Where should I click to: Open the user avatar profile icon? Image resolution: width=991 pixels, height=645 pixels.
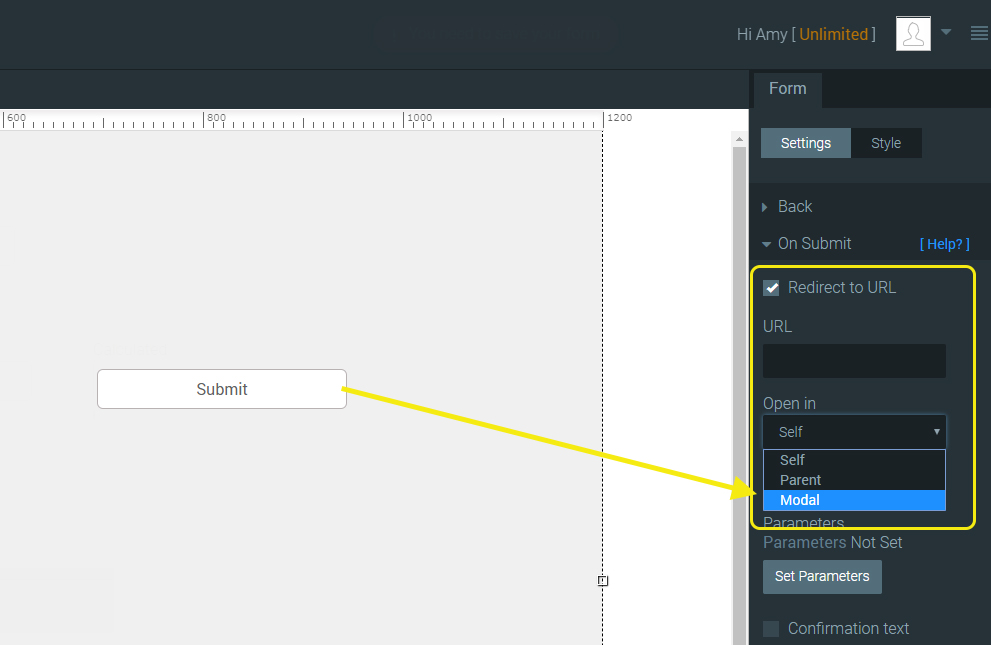click(913, 33)
